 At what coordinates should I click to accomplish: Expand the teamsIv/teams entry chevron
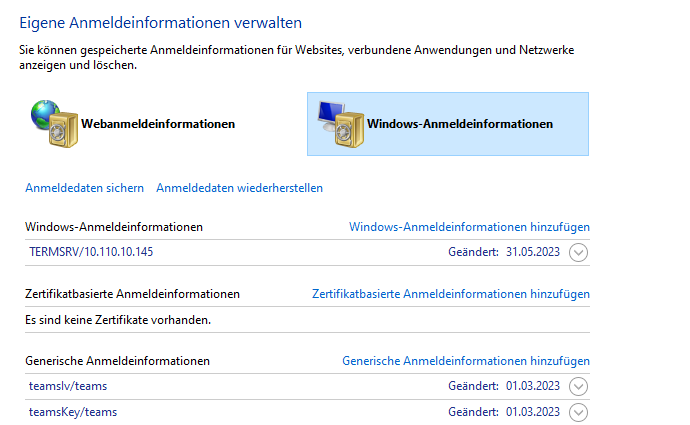578,386
